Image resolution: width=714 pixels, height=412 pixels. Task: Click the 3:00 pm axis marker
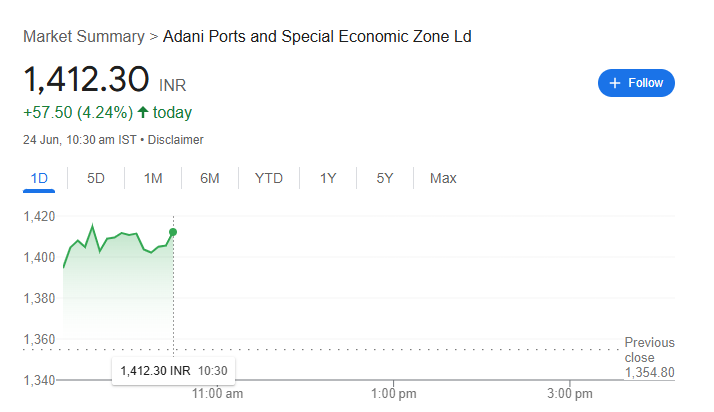(x=570, y=393)
